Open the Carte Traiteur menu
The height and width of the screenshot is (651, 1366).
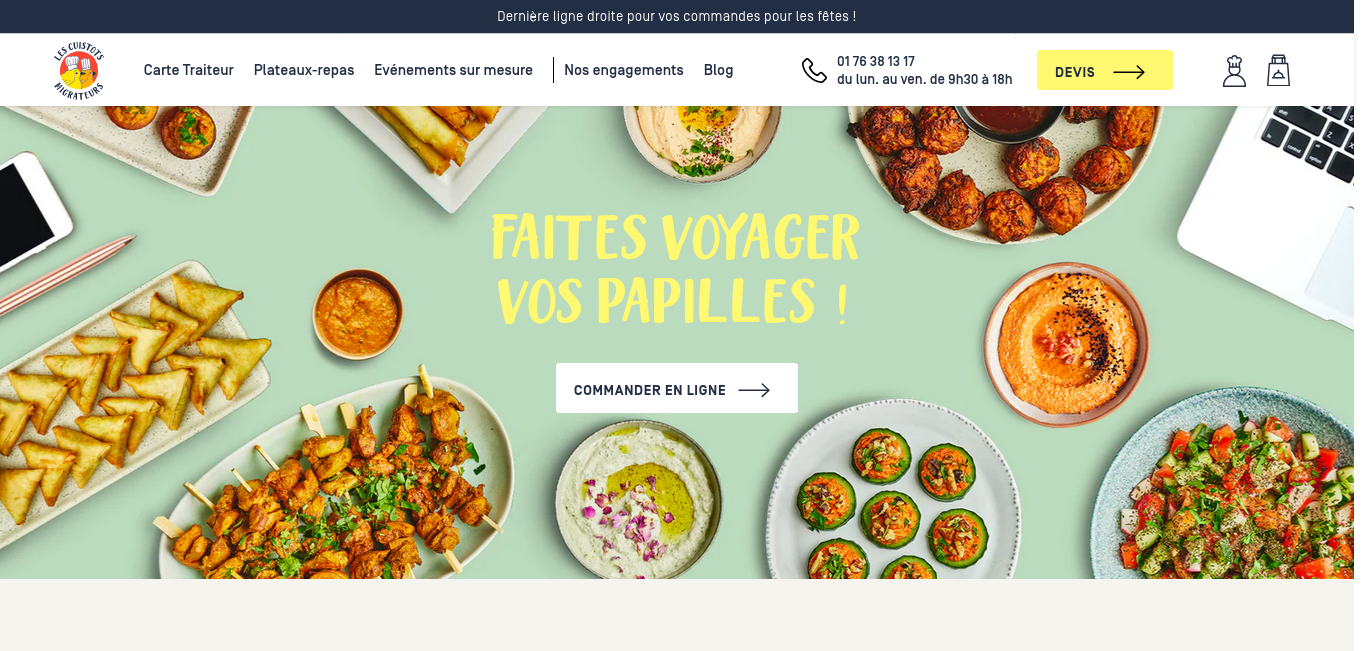189,70
